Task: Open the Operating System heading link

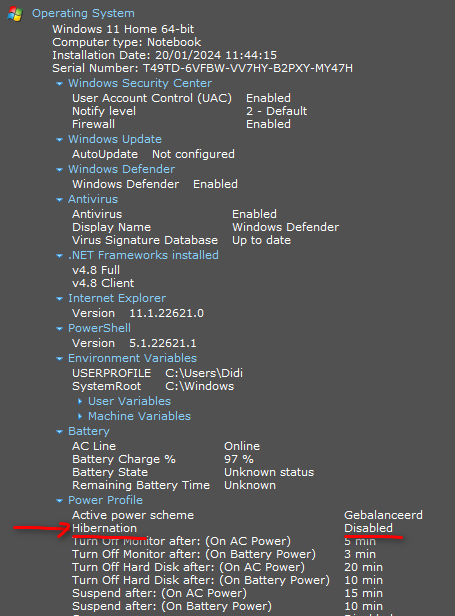Action: pyautogui.click(x=83, y=13)
